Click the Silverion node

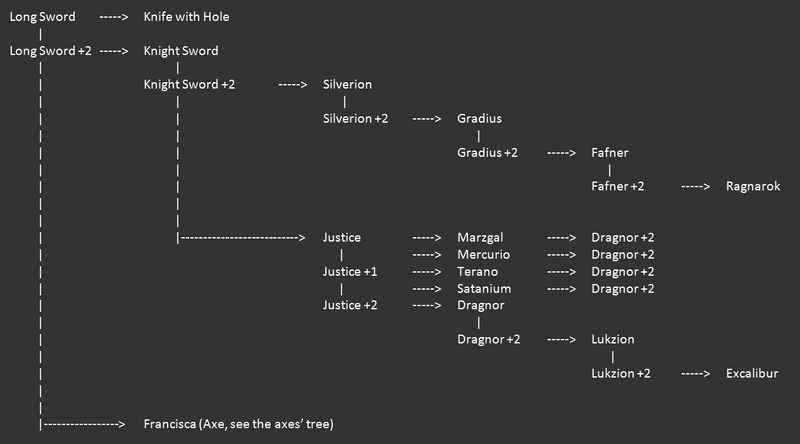coord(347,85)
